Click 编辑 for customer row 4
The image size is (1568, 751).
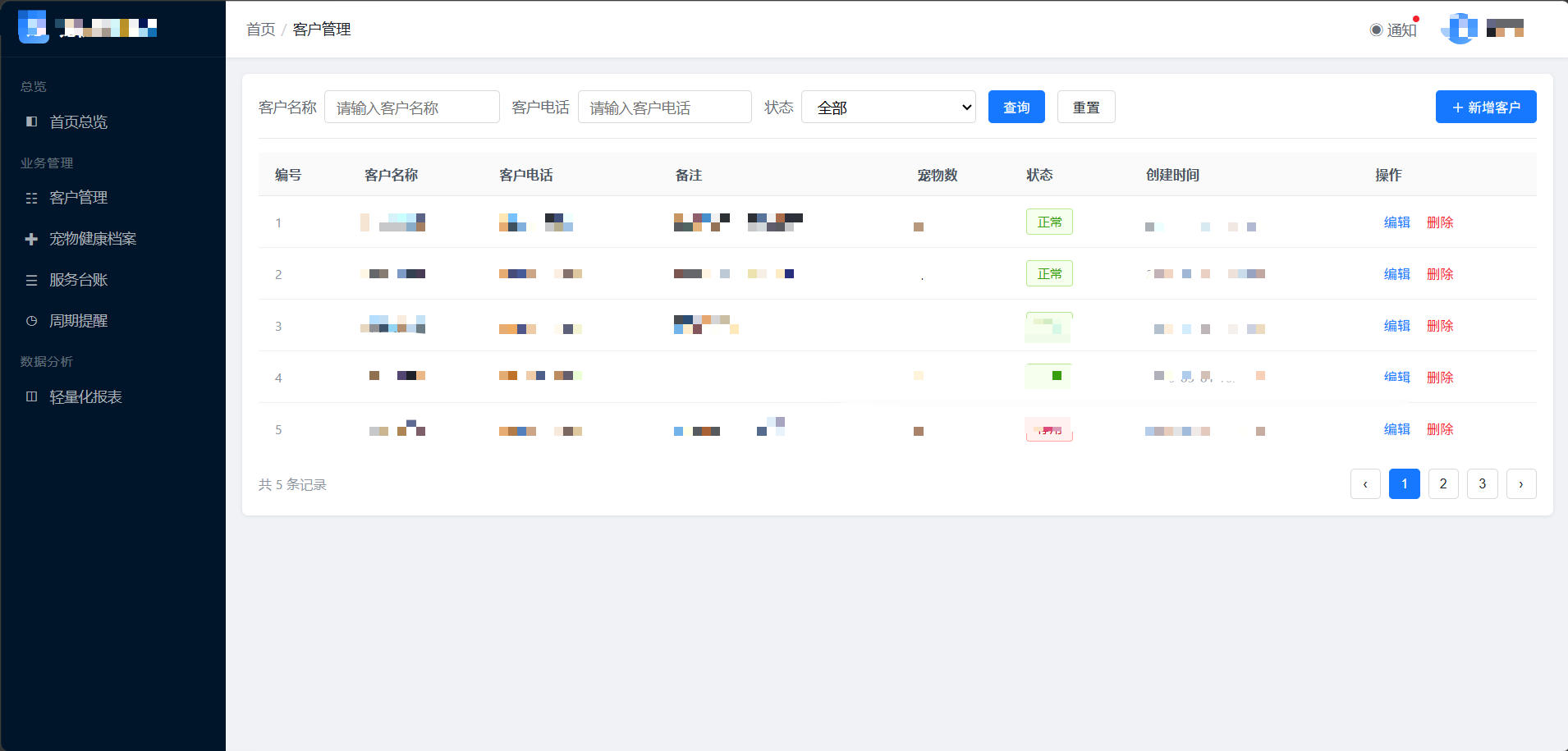(1397, 378)
